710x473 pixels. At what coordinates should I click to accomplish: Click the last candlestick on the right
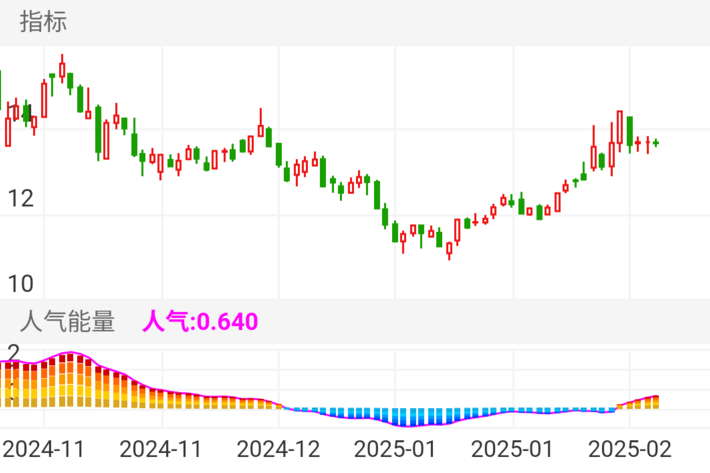point(656,143)
